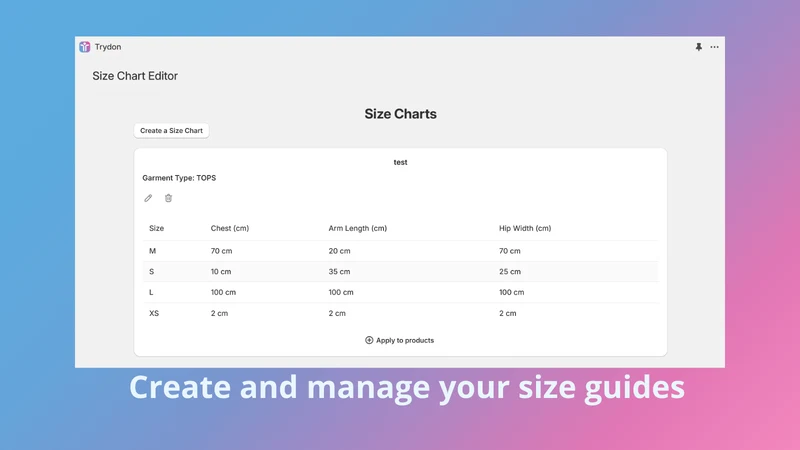Click the Trydon app logo icon

click(85, 47)
